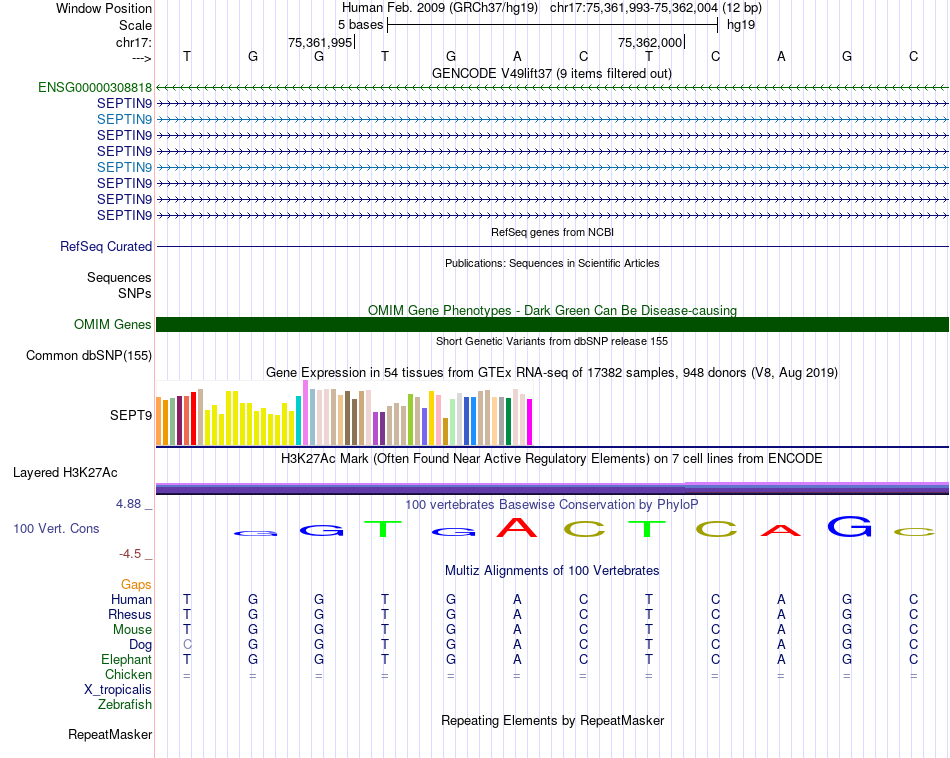Select the Common dbSNP(155) track label

tap(88, 356)
